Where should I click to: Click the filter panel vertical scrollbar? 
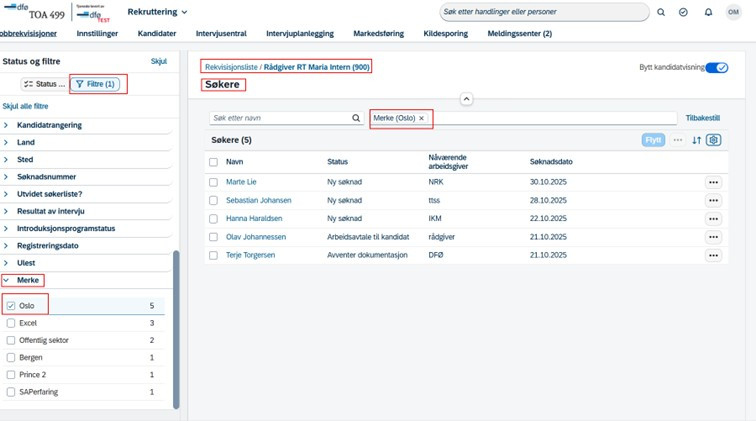176,329
